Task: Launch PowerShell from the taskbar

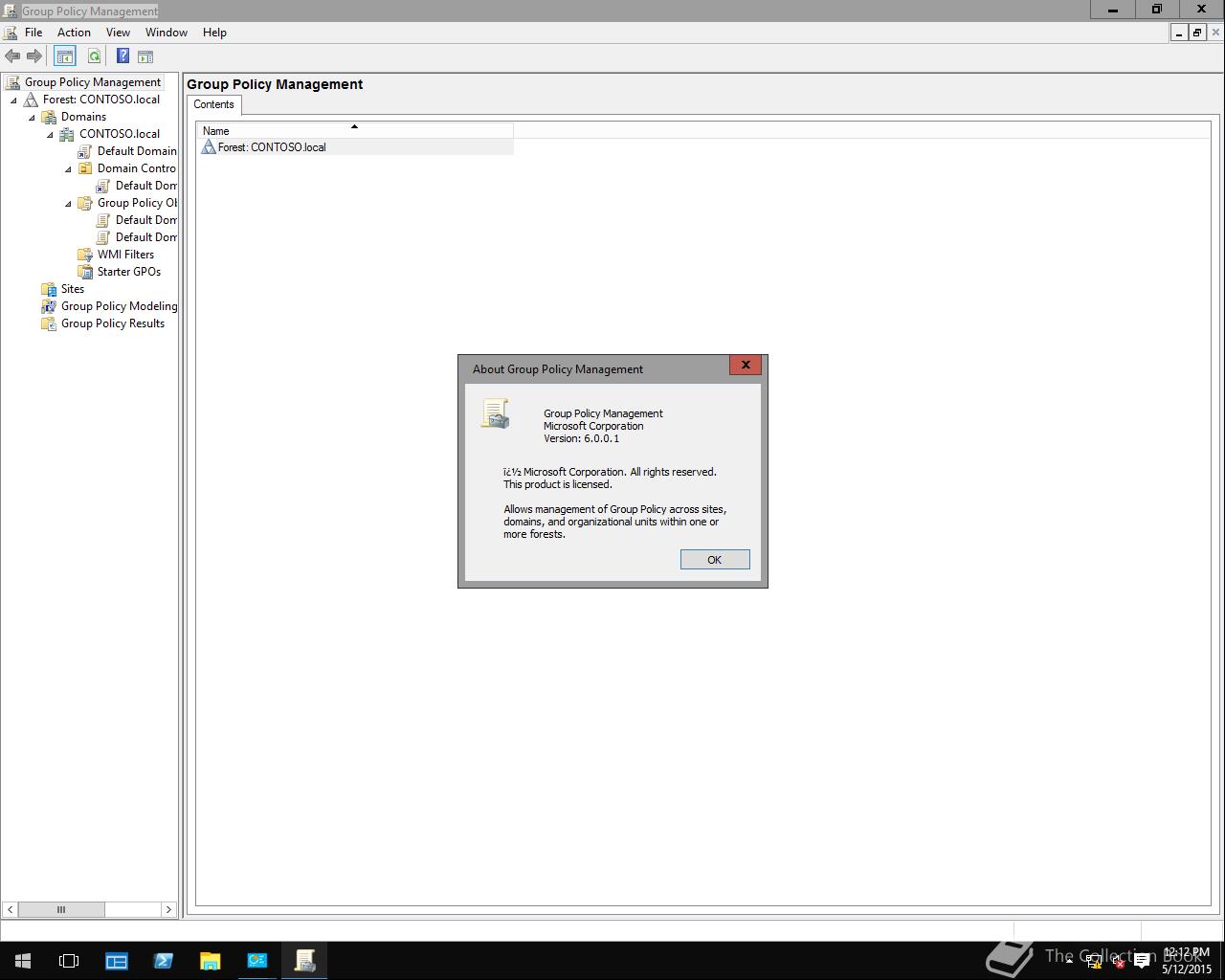Action: tap(164, 961)
